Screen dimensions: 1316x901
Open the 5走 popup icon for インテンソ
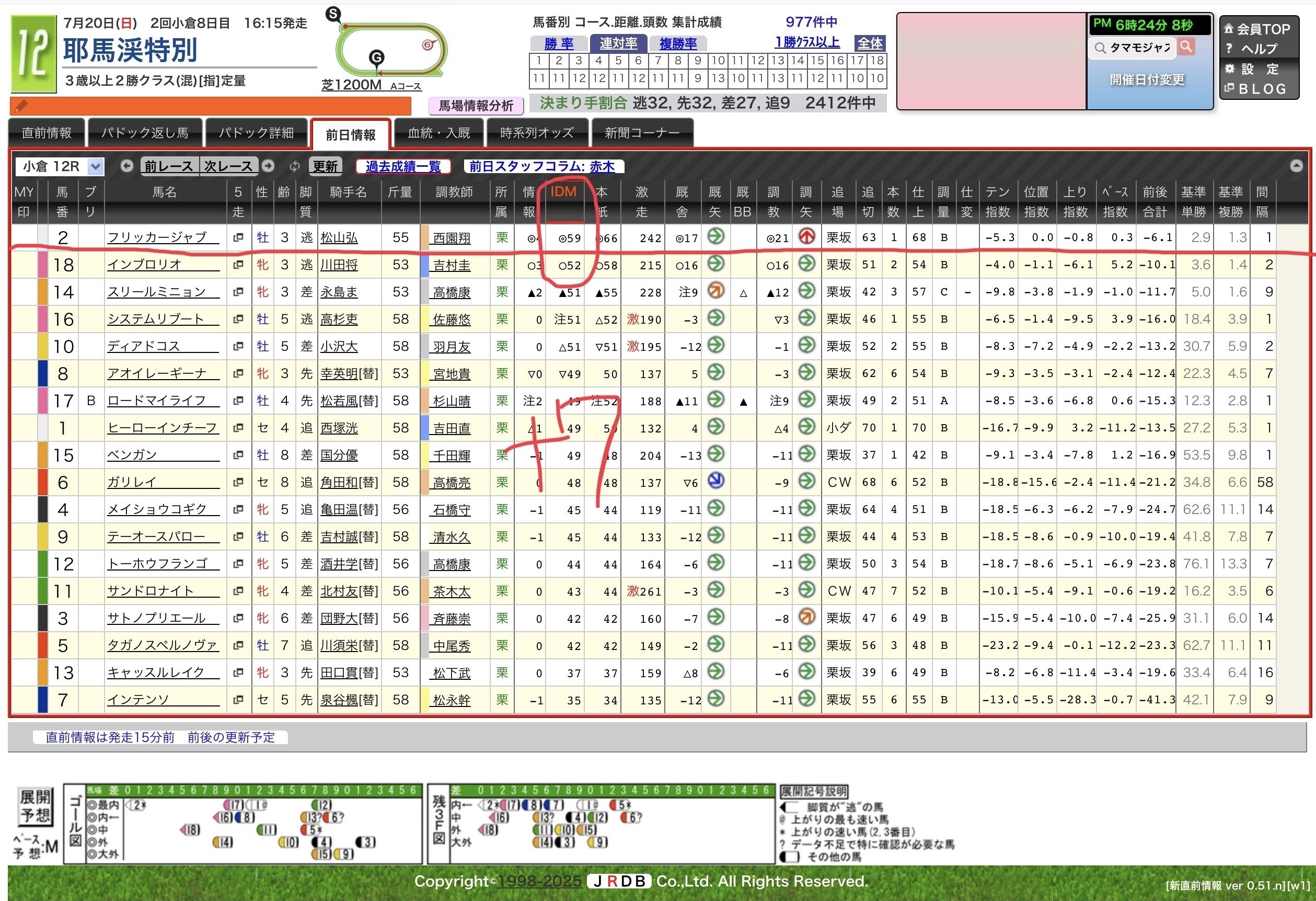238,700
